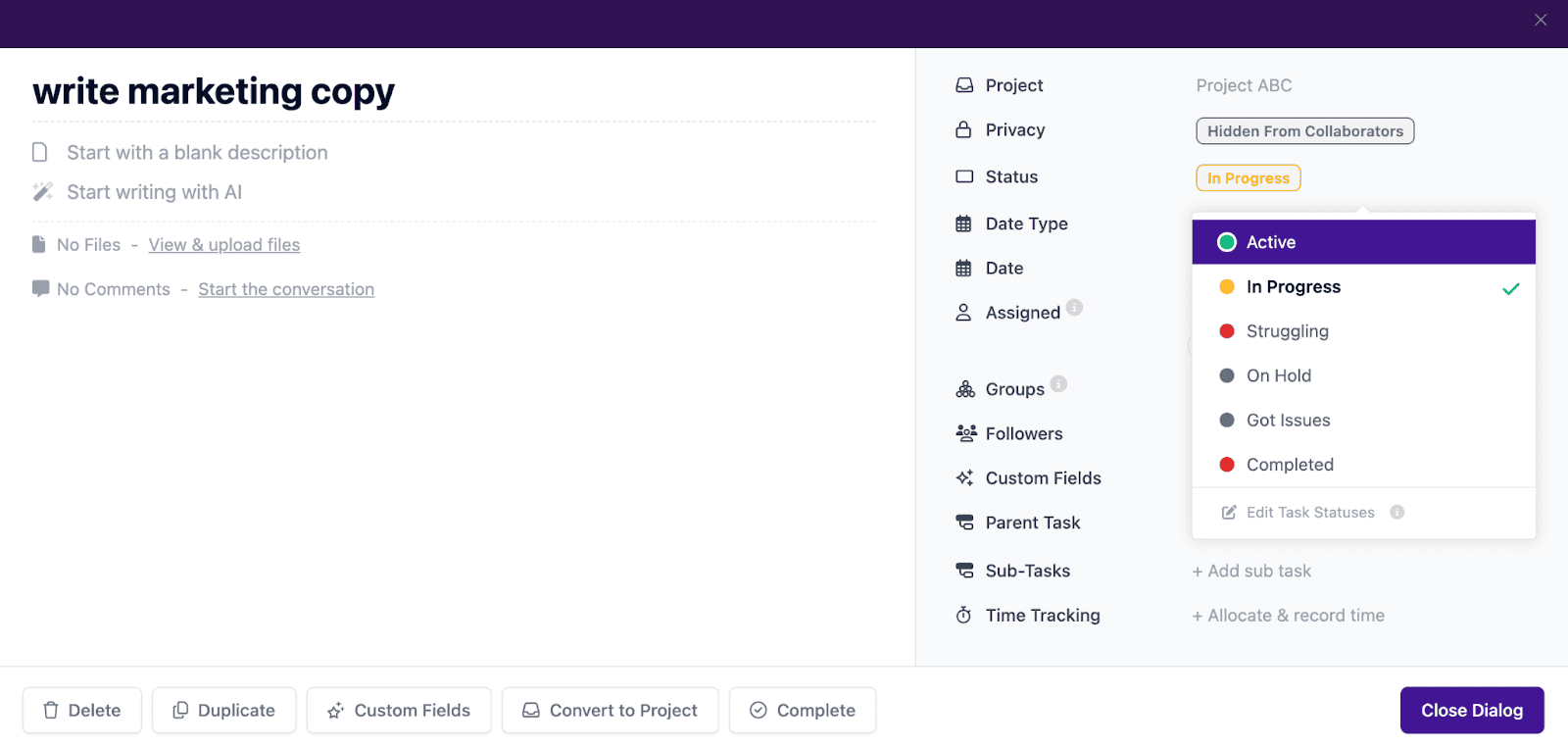Click the AI magic wand icon

(x=42, y=192)
